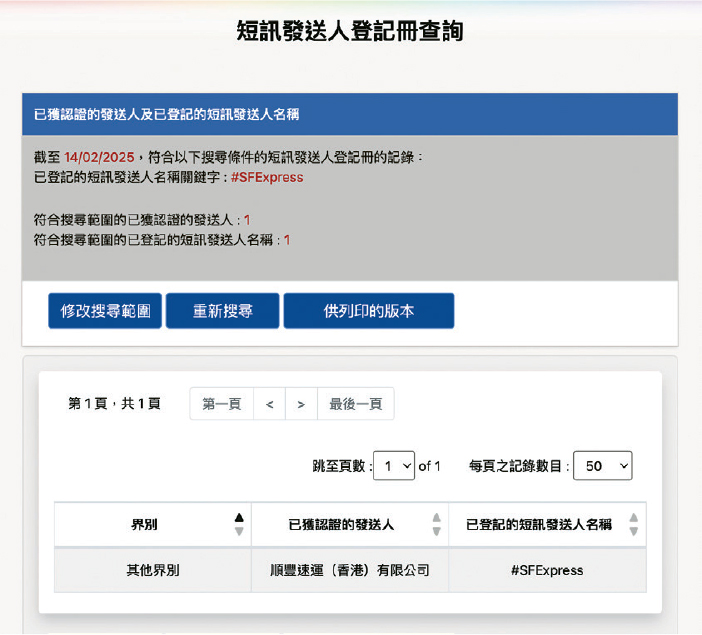The height and width of the screenshot is (635, 702).
Task: Click the 第 1 頁，共 1 頁 page indicator
Action: tap(114, 403)
